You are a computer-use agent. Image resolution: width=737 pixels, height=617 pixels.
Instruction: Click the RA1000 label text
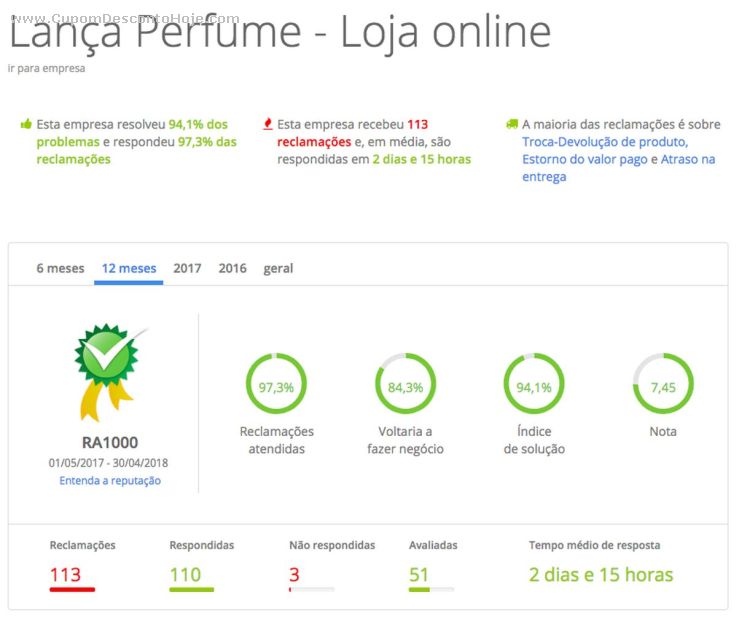(x=110, y=443)
